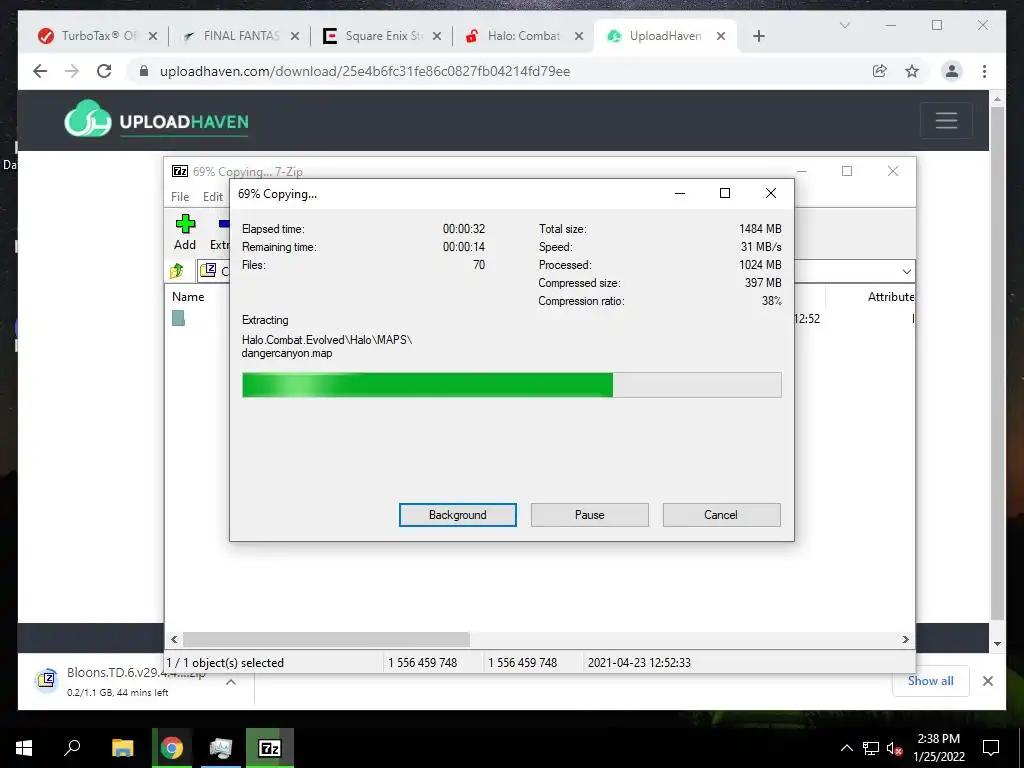This screenshot has width=1024, height=768.
Task: Open the taskbar clock and date
Action: click(938, 748)
